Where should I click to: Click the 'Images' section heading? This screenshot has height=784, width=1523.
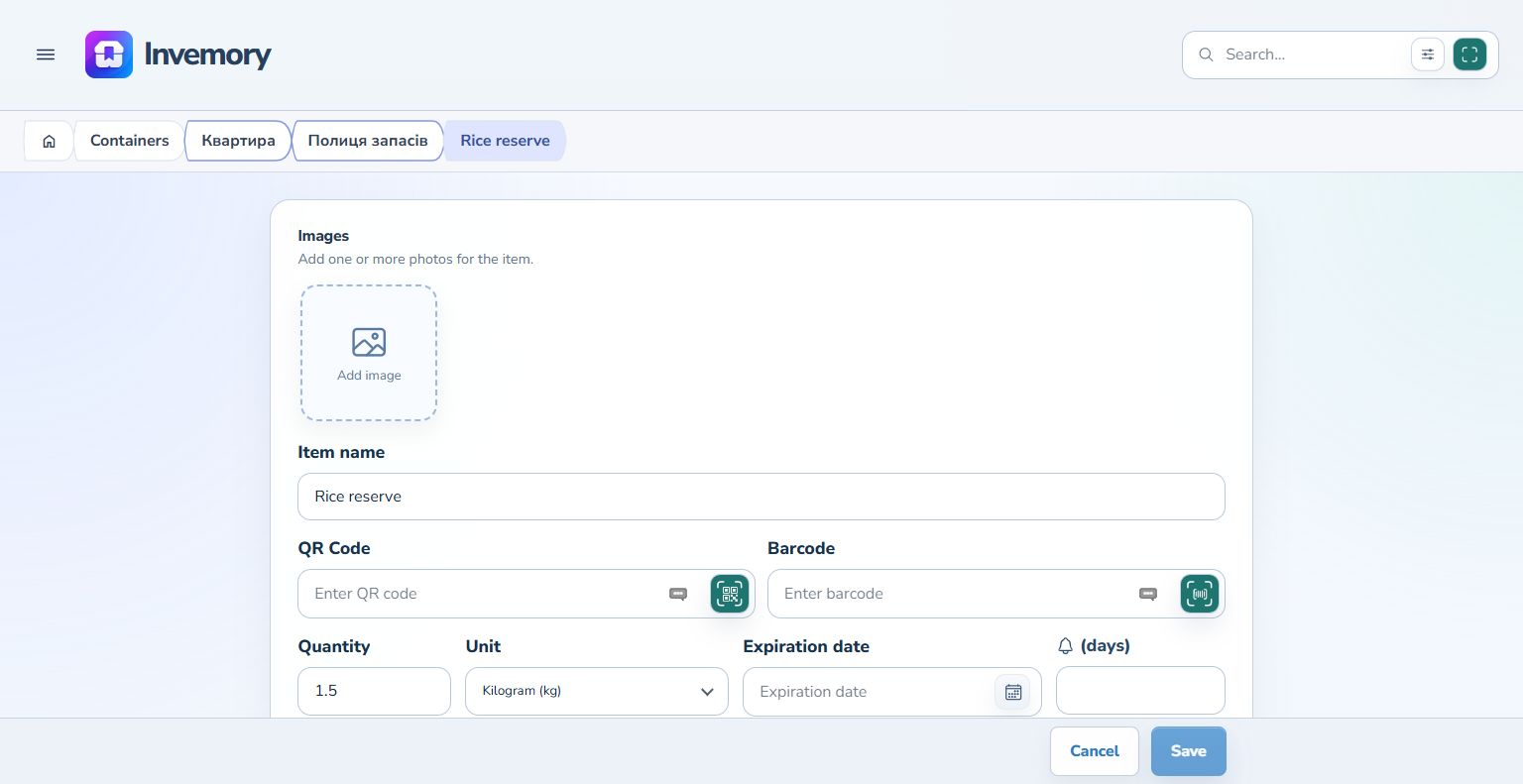coord(323,236)
